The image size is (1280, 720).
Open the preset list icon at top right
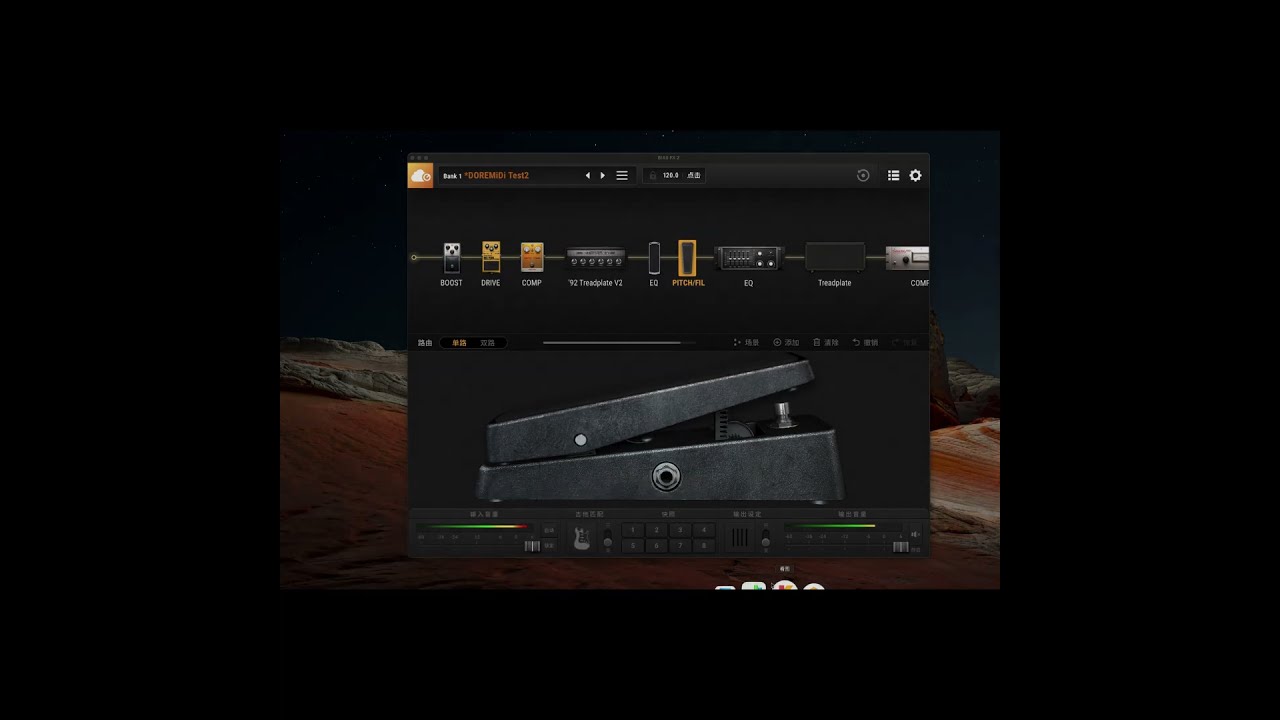pos(893,175)
